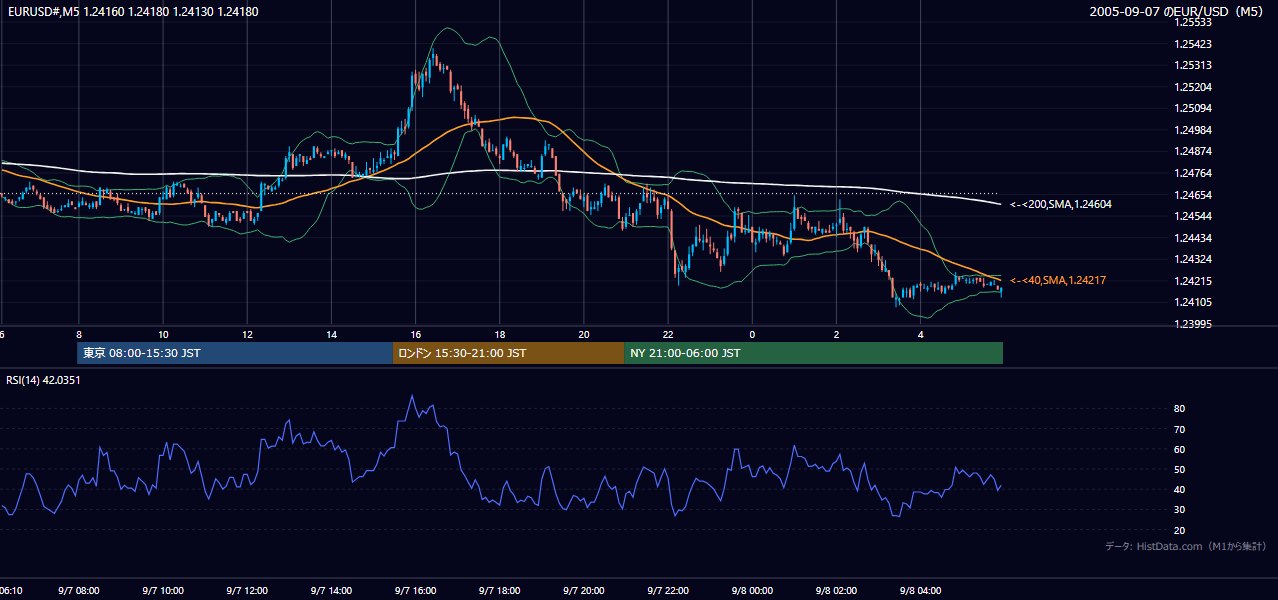1278x600 pixels.
Task: Click price axis value 1.24105
Action: pyautogui.click(x=1193, y=302)
